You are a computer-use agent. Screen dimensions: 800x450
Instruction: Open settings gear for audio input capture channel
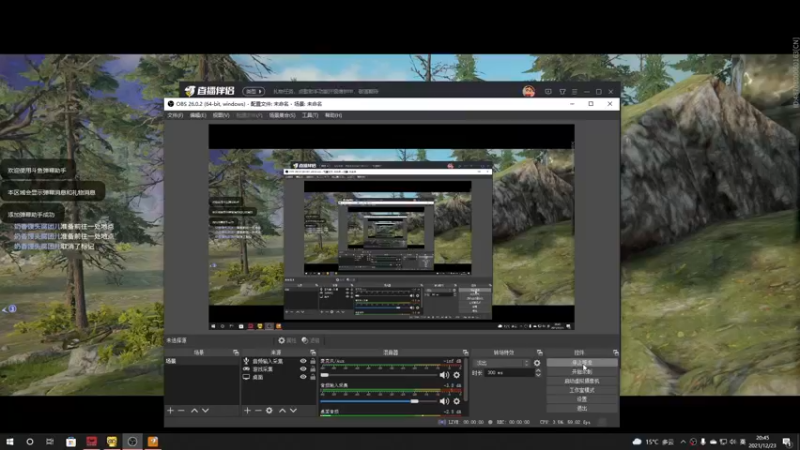coord(457,401)
